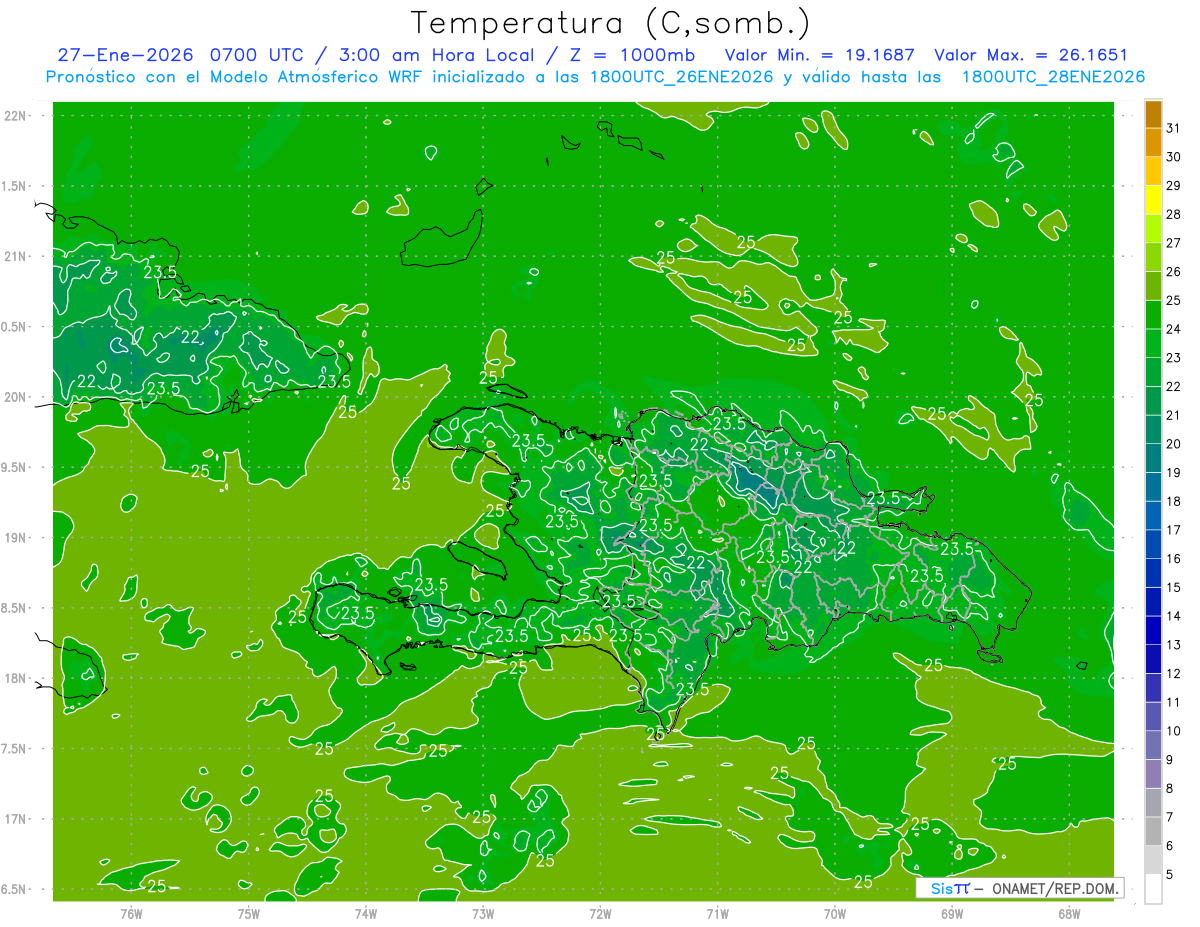The width and height of the screenshot is (1200, 927).
Task: Click the '72W' longitude axis label
Action: pyautogui.click(x=600, y=913)
